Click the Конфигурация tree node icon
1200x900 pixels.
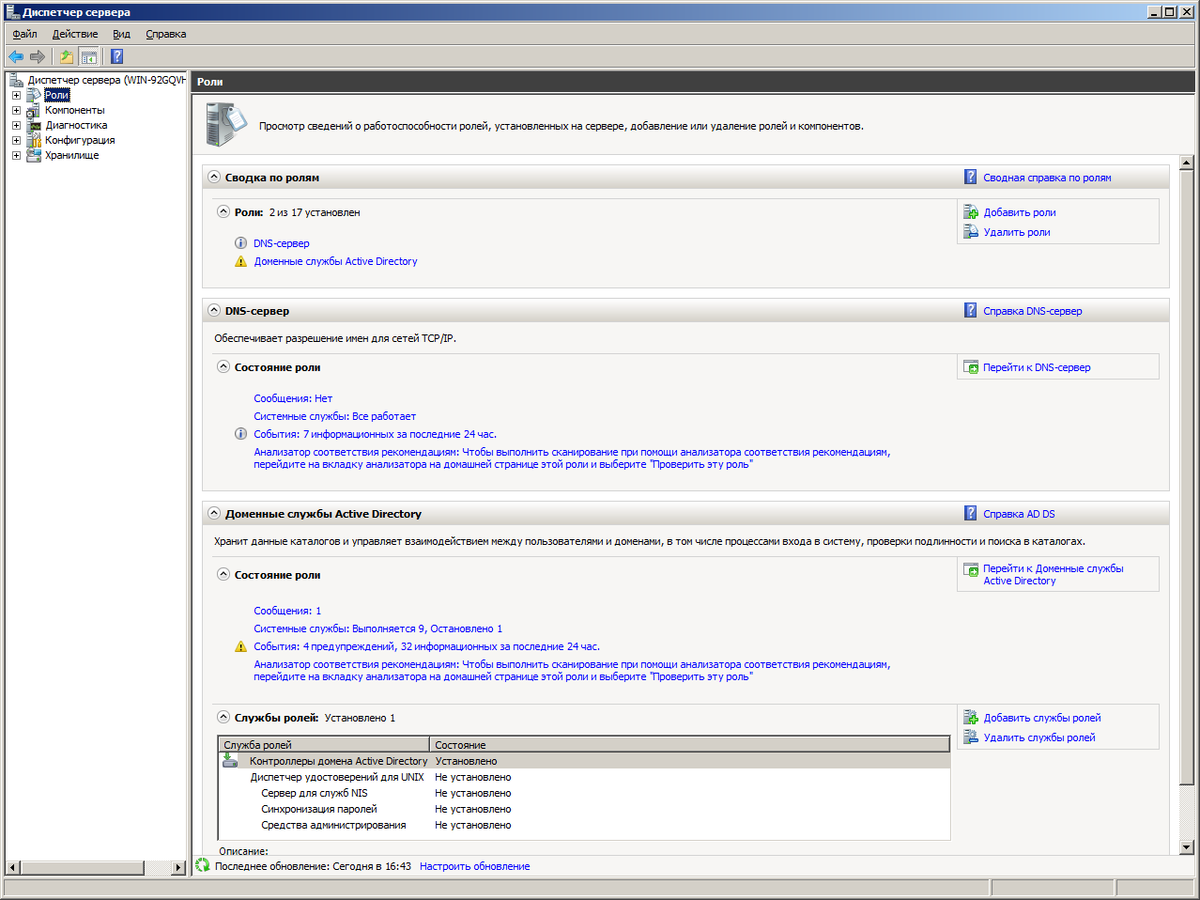[35, 140]
